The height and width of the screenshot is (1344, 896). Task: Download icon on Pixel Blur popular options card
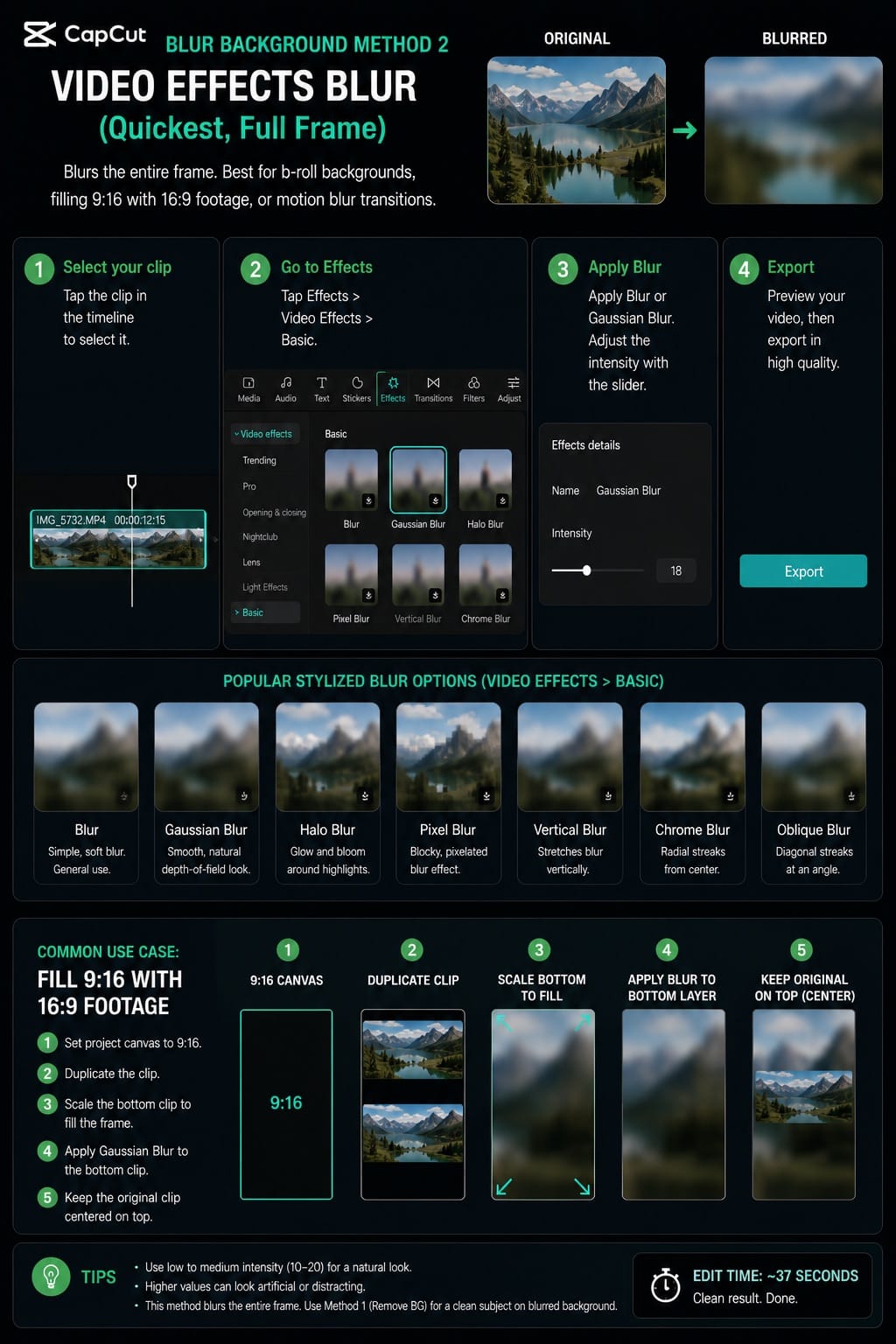(486, 795)
